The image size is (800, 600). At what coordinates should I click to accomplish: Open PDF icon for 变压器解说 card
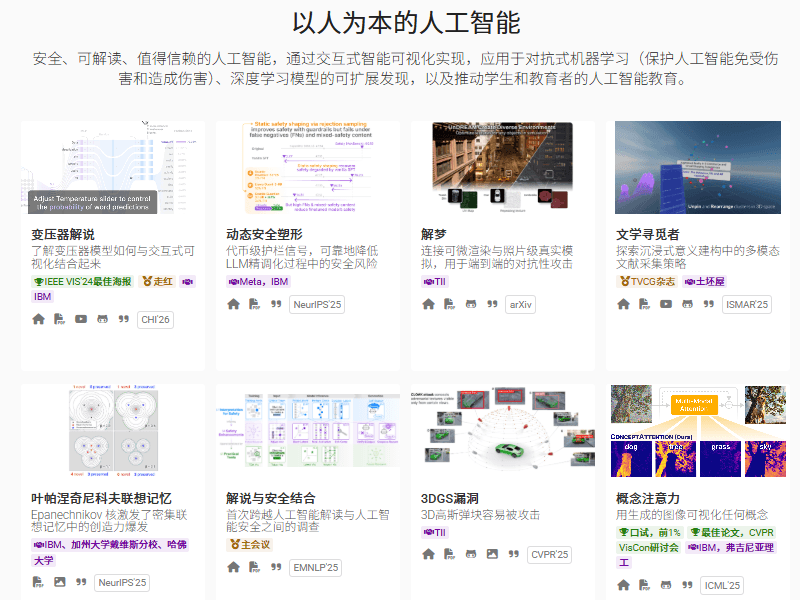pyautogui.click(x=60, y=319)
